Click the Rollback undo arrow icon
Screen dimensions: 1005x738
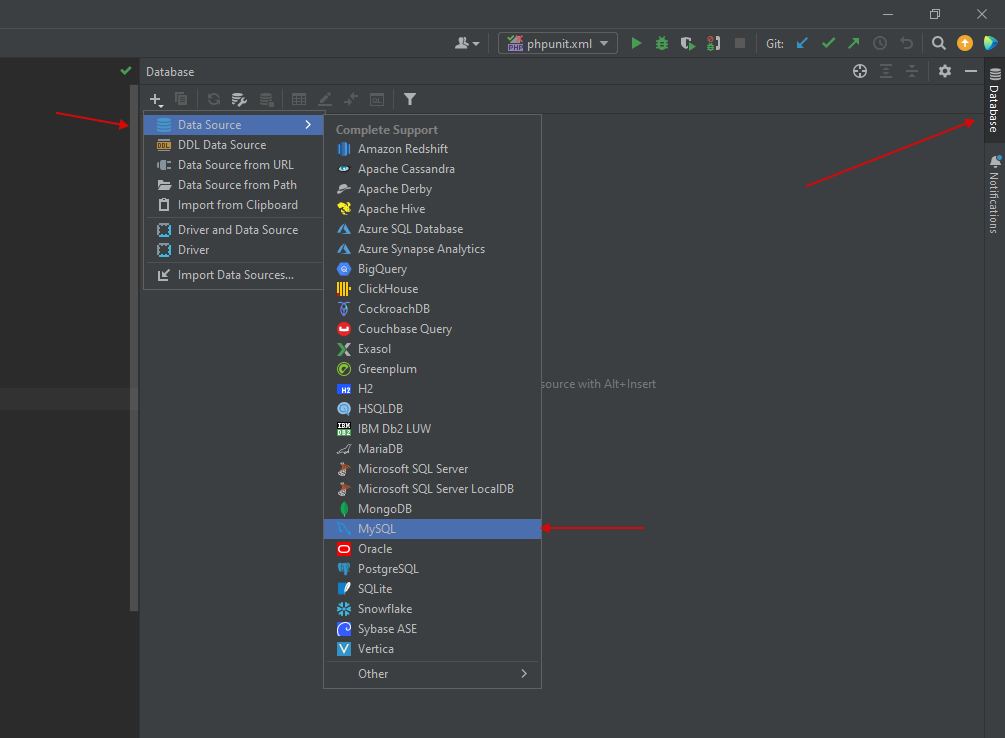pos(906,43)
